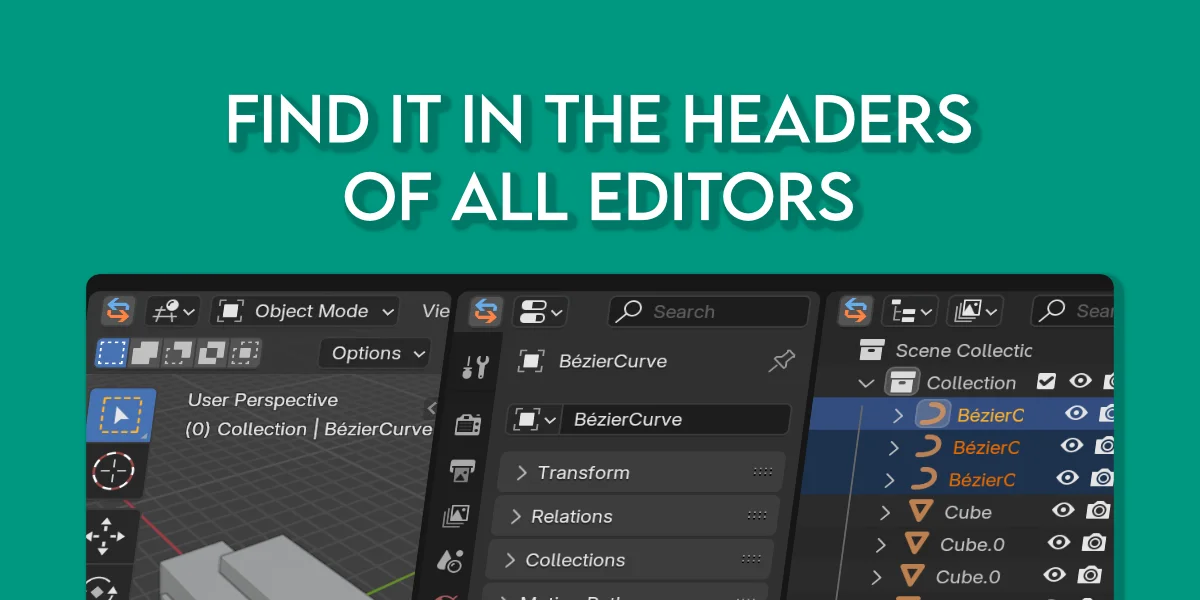Viewport: 1200px width, 600px height.
Task: Open the Object Mode dropdown
Action: (304, 311)
